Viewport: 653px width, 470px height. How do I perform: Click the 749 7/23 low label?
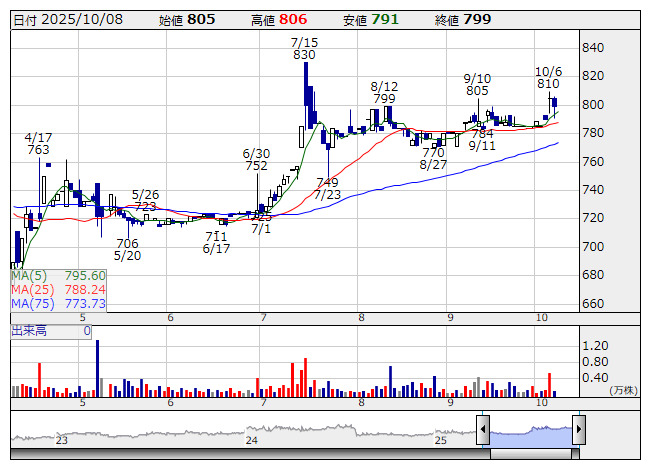327,189
